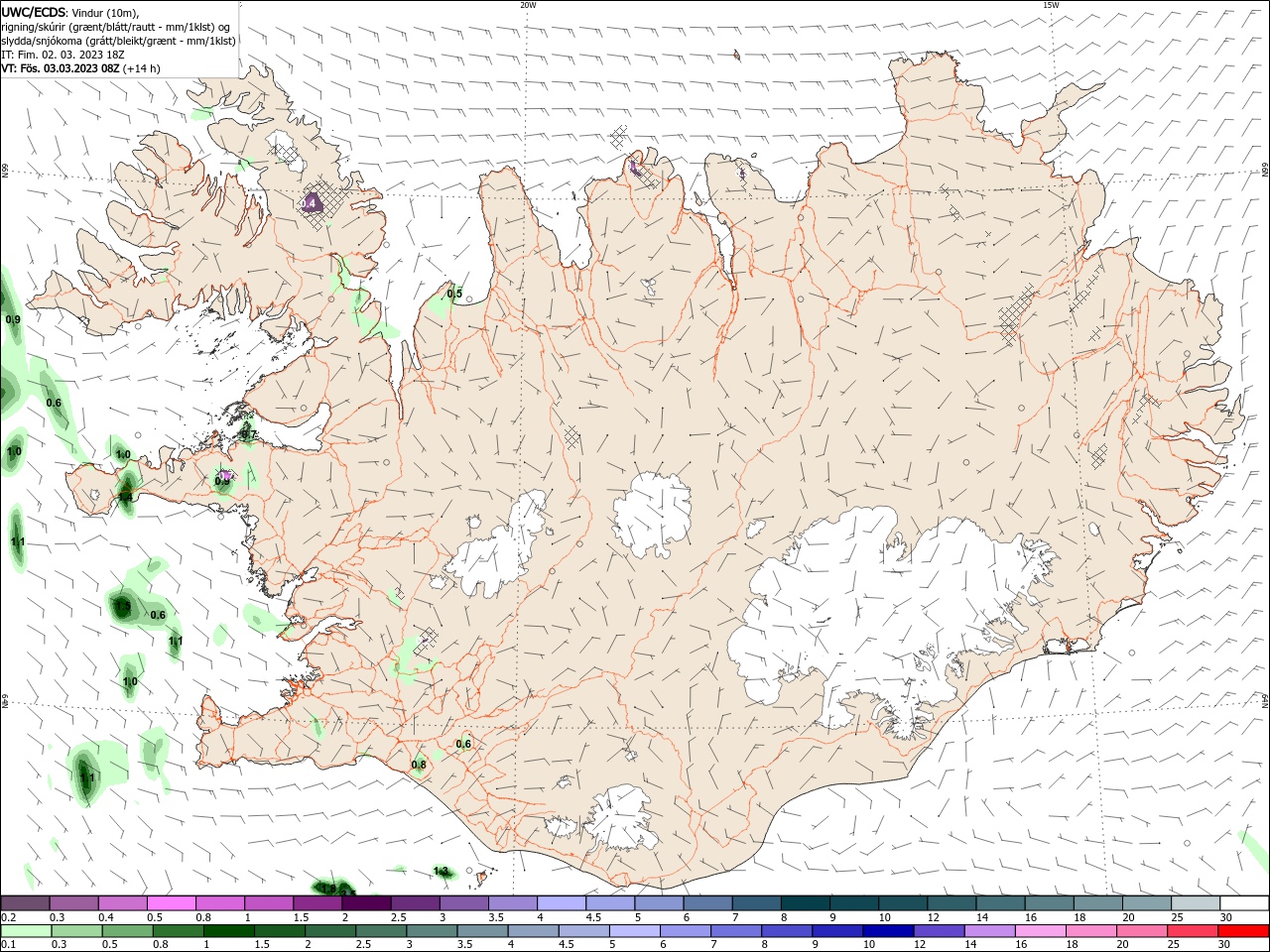
Task: Click the 0.5 precipitation value on the north coast
Action: [454, 294]
